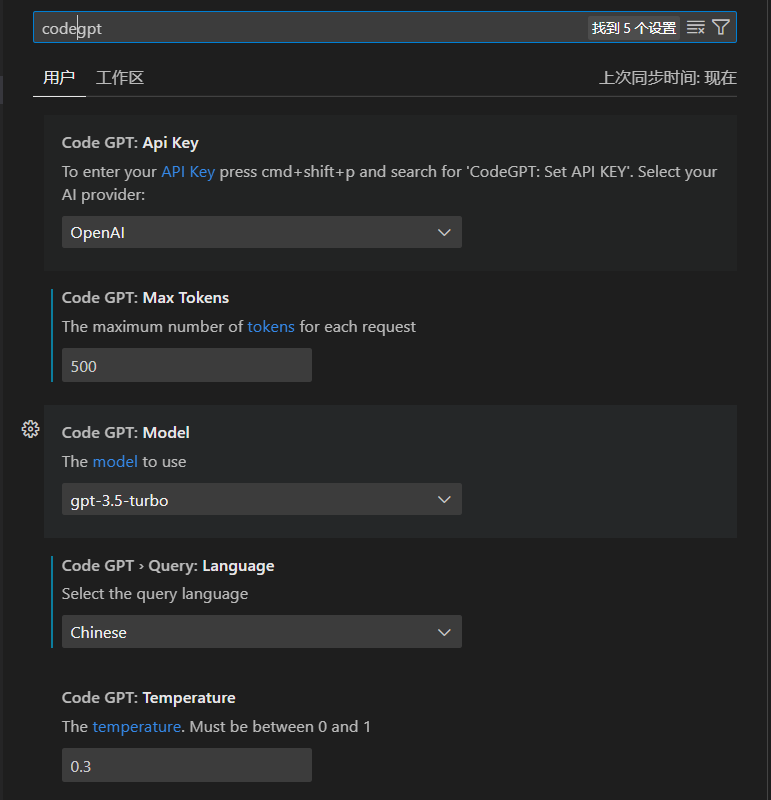Image resolution: width=771 pixels, height=800 pixels.
Task: Open the OpenAI provider dropdown
Action: pyautogui.click(x=261, y=232)
